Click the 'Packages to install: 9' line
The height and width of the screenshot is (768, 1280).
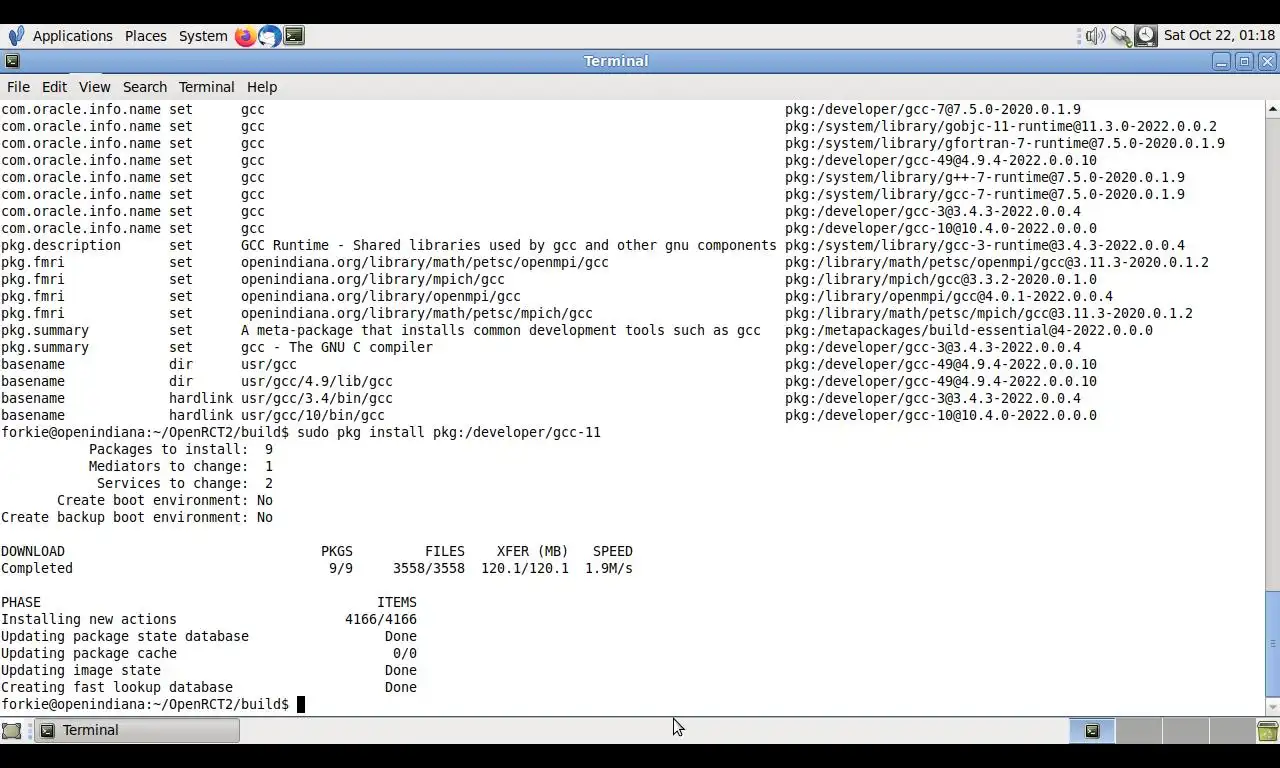click(181, 449)
